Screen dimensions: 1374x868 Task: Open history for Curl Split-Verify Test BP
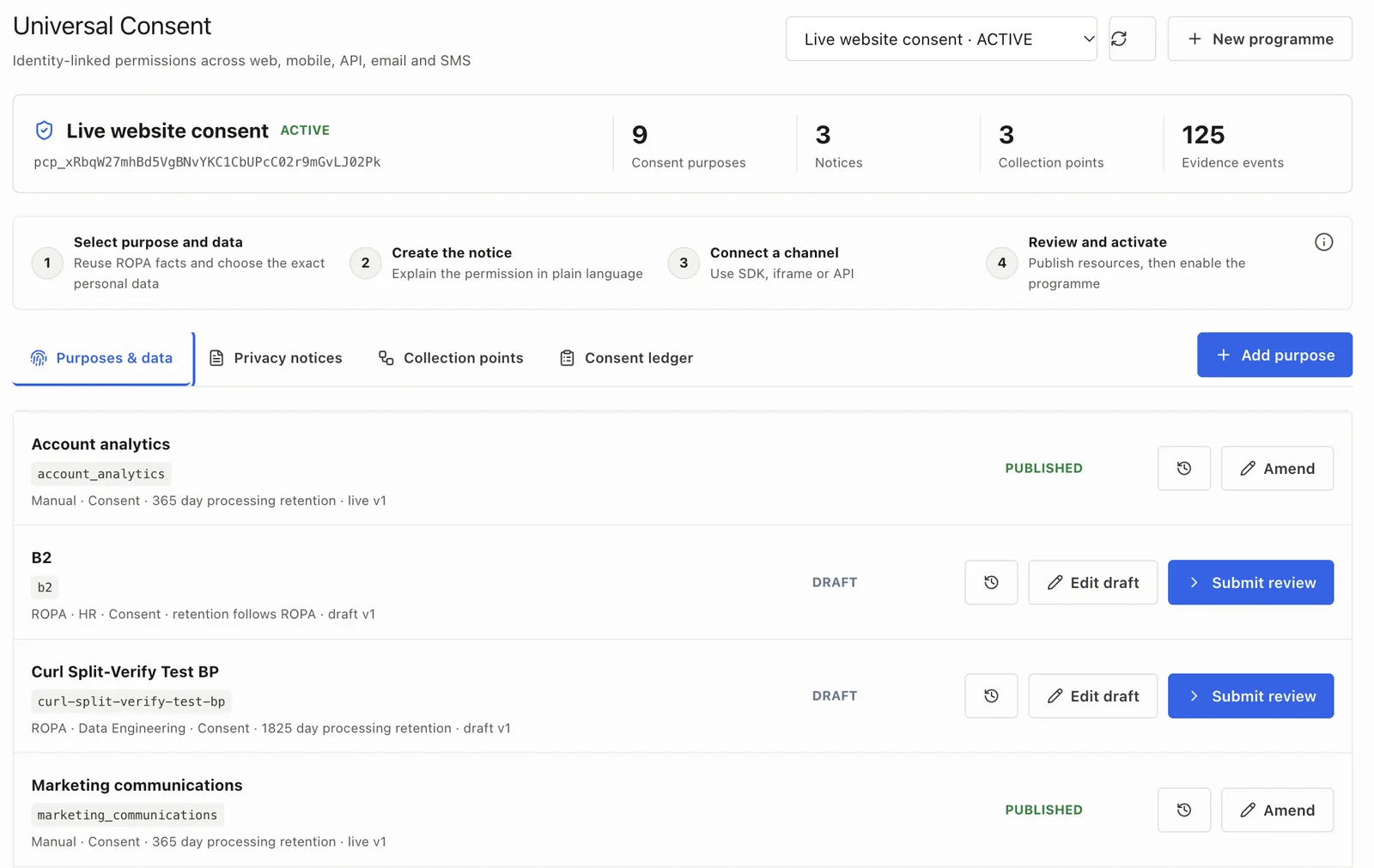[x=991, y=695]
